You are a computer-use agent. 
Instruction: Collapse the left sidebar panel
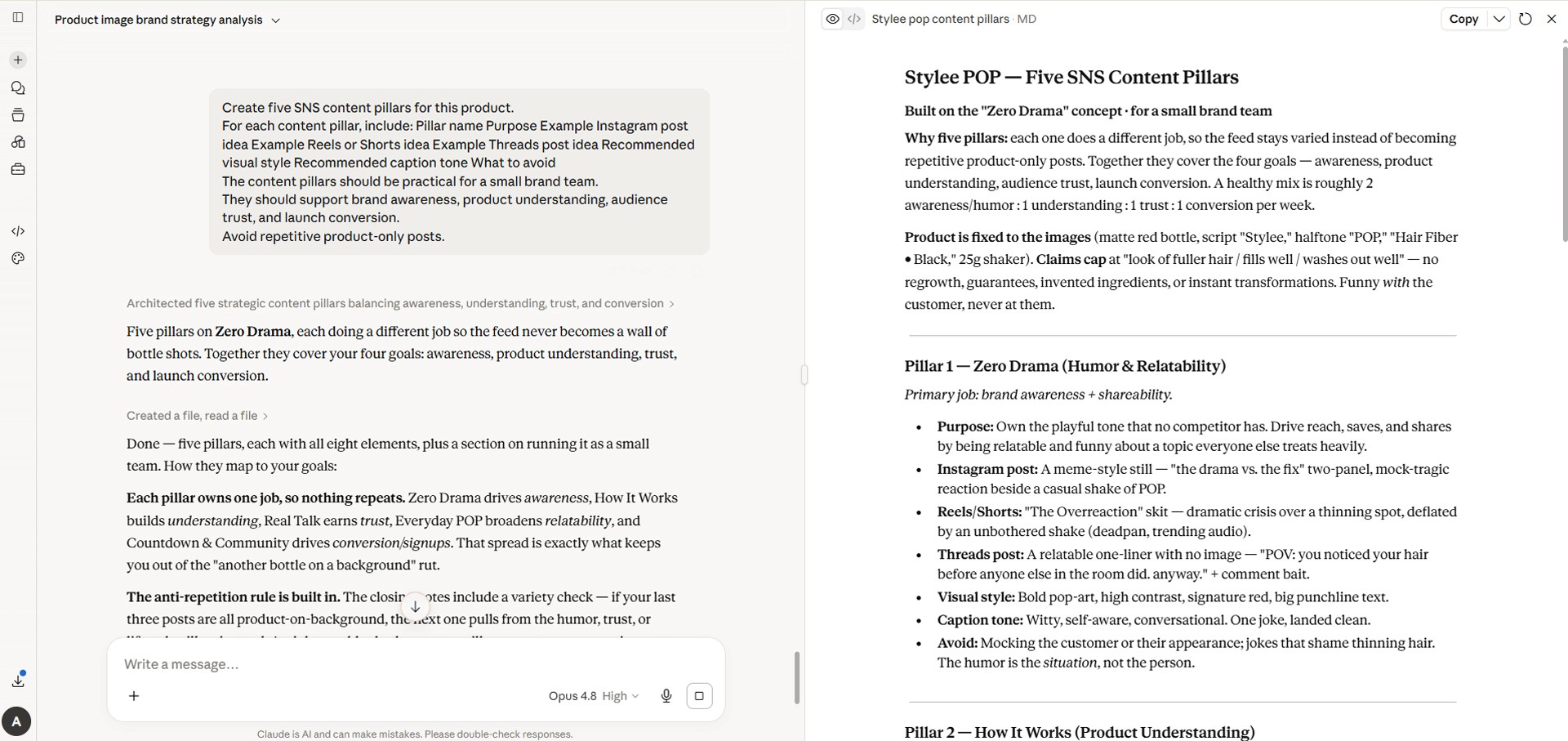[18, 17]
